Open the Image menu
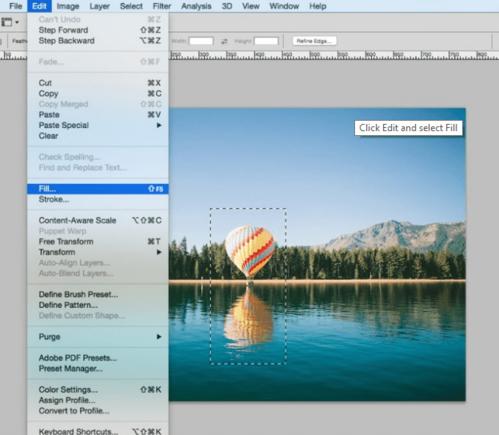499x435 pixels. 68,6
